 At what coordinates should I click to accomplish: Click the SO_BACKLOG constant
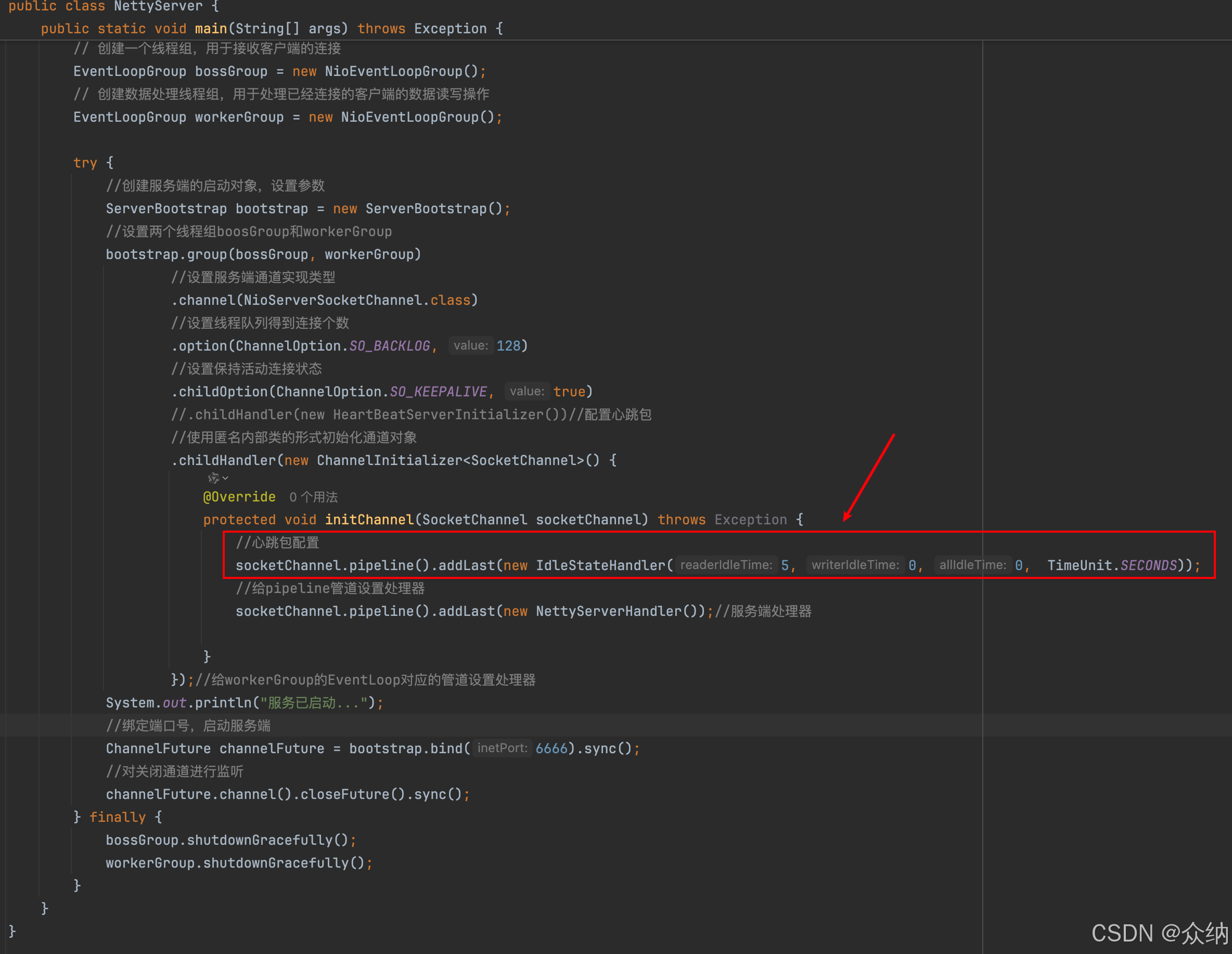(389, 346)
